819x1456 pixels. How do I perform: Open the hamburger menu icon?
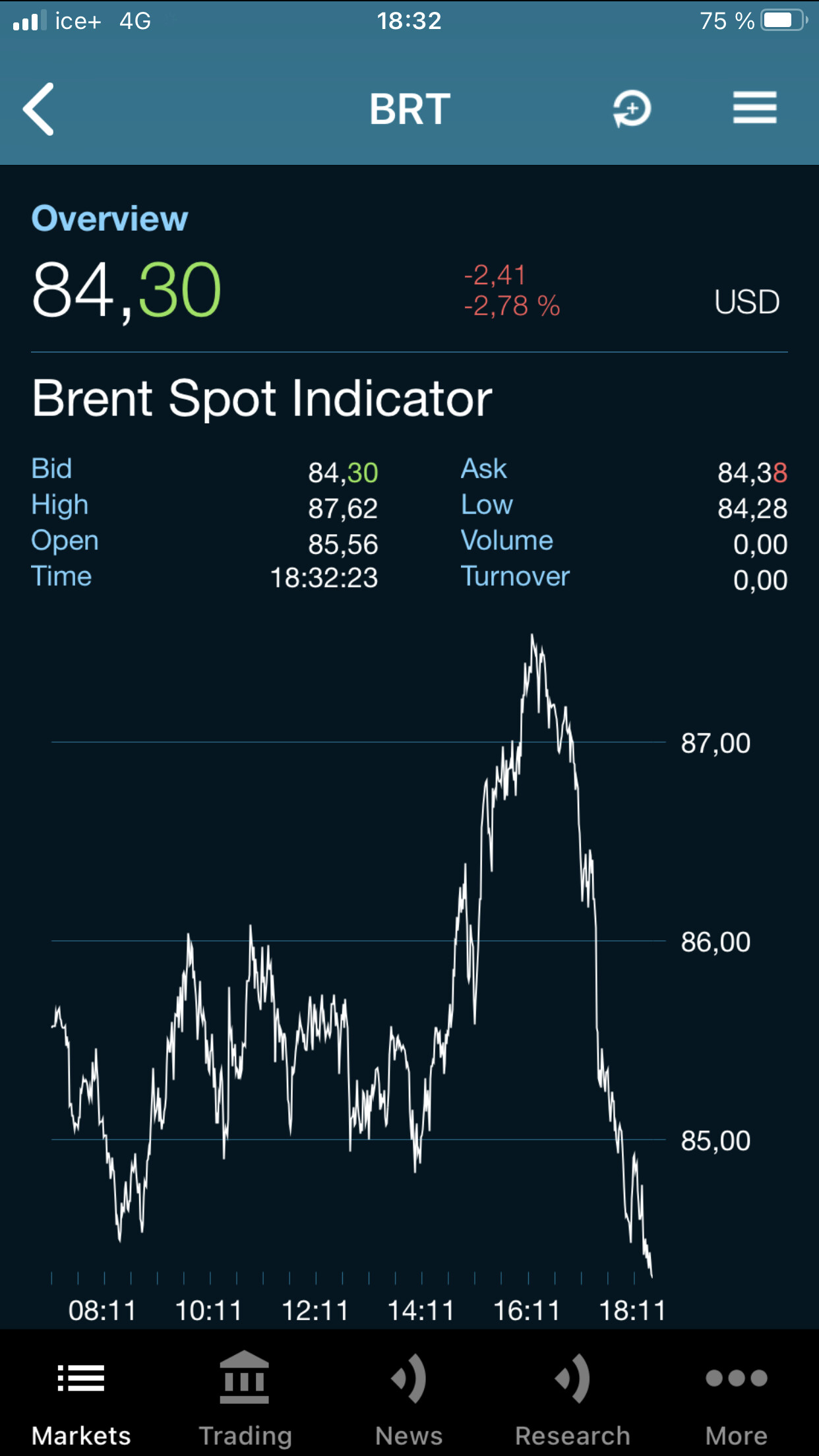click(x=754, y=108)
